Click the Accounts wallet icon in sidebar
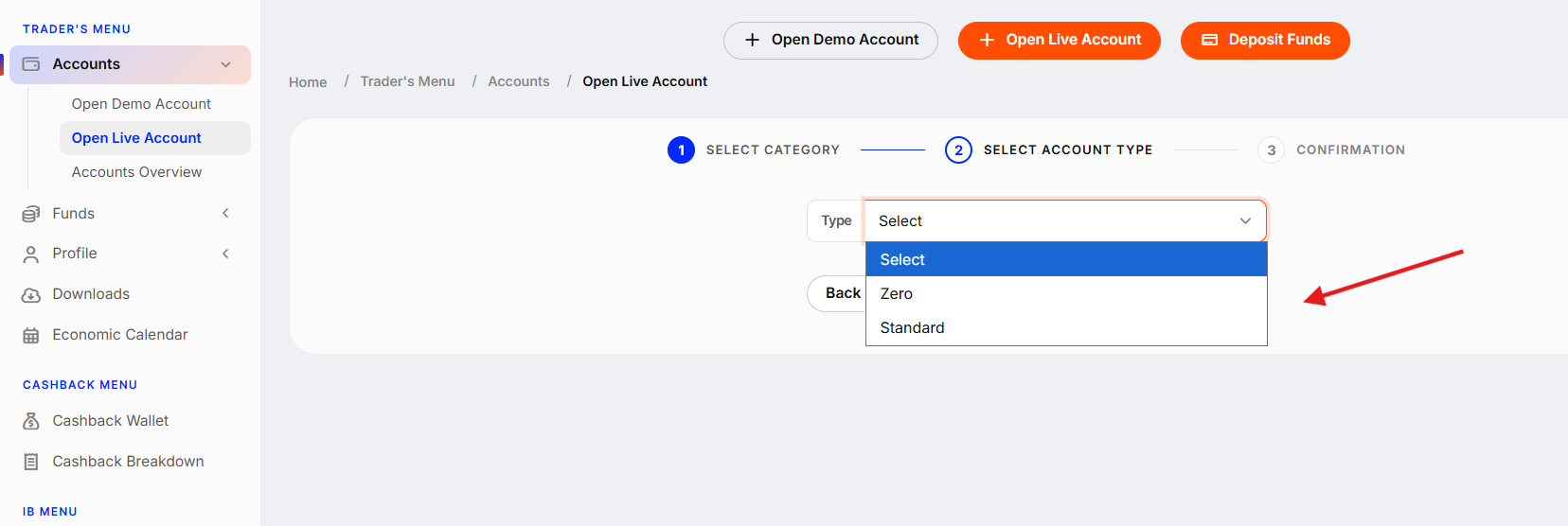Viewport: 1568px width, 526px height. tap(31, 64)
